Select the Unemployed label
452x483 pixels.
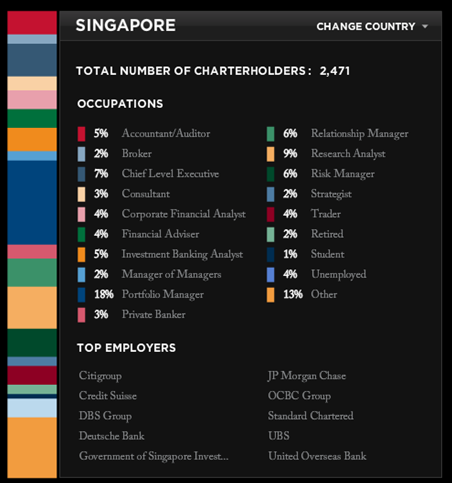coord(339,275)
